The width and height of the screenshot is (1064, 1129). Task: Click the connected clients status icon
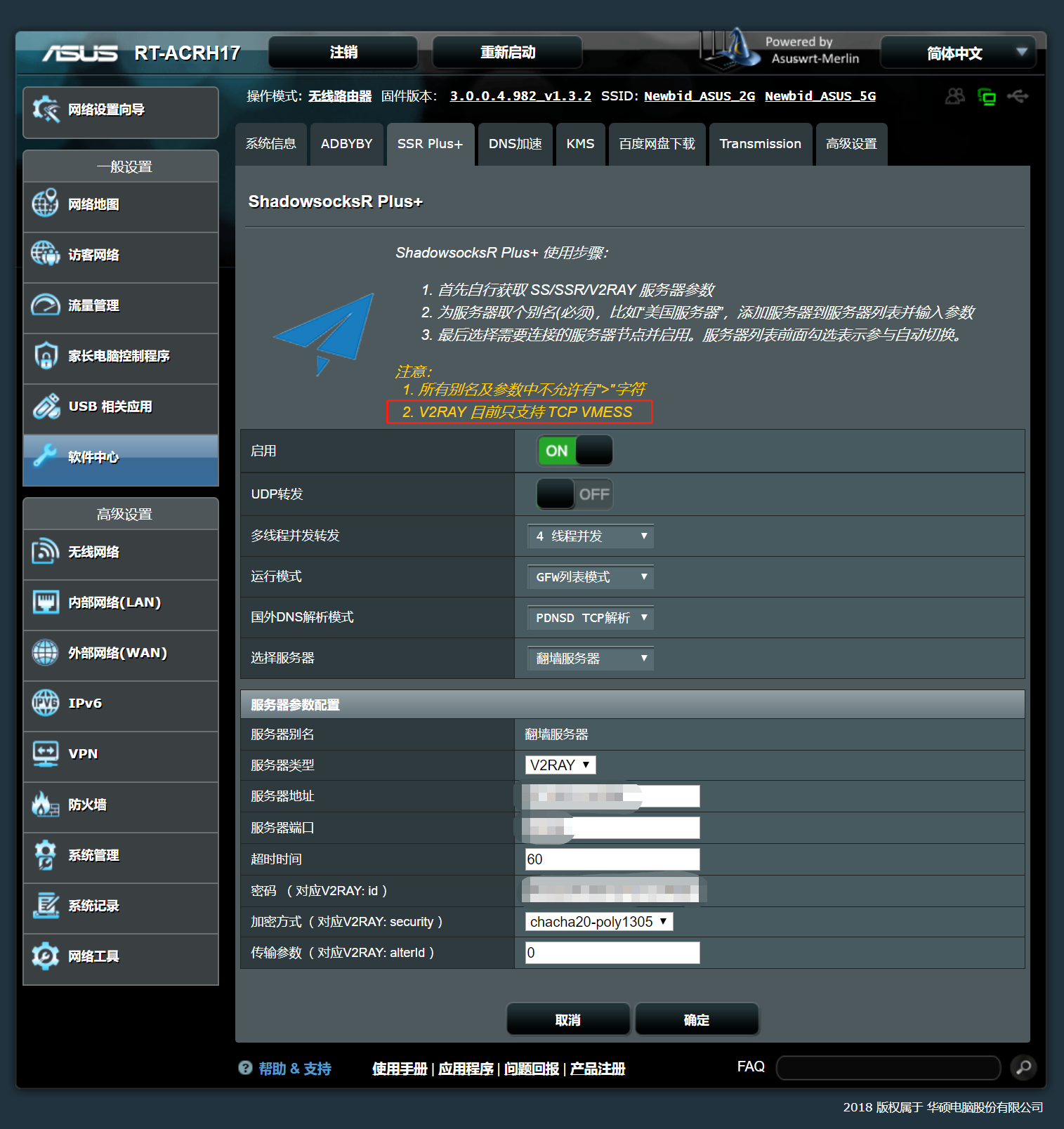(955, 96)
